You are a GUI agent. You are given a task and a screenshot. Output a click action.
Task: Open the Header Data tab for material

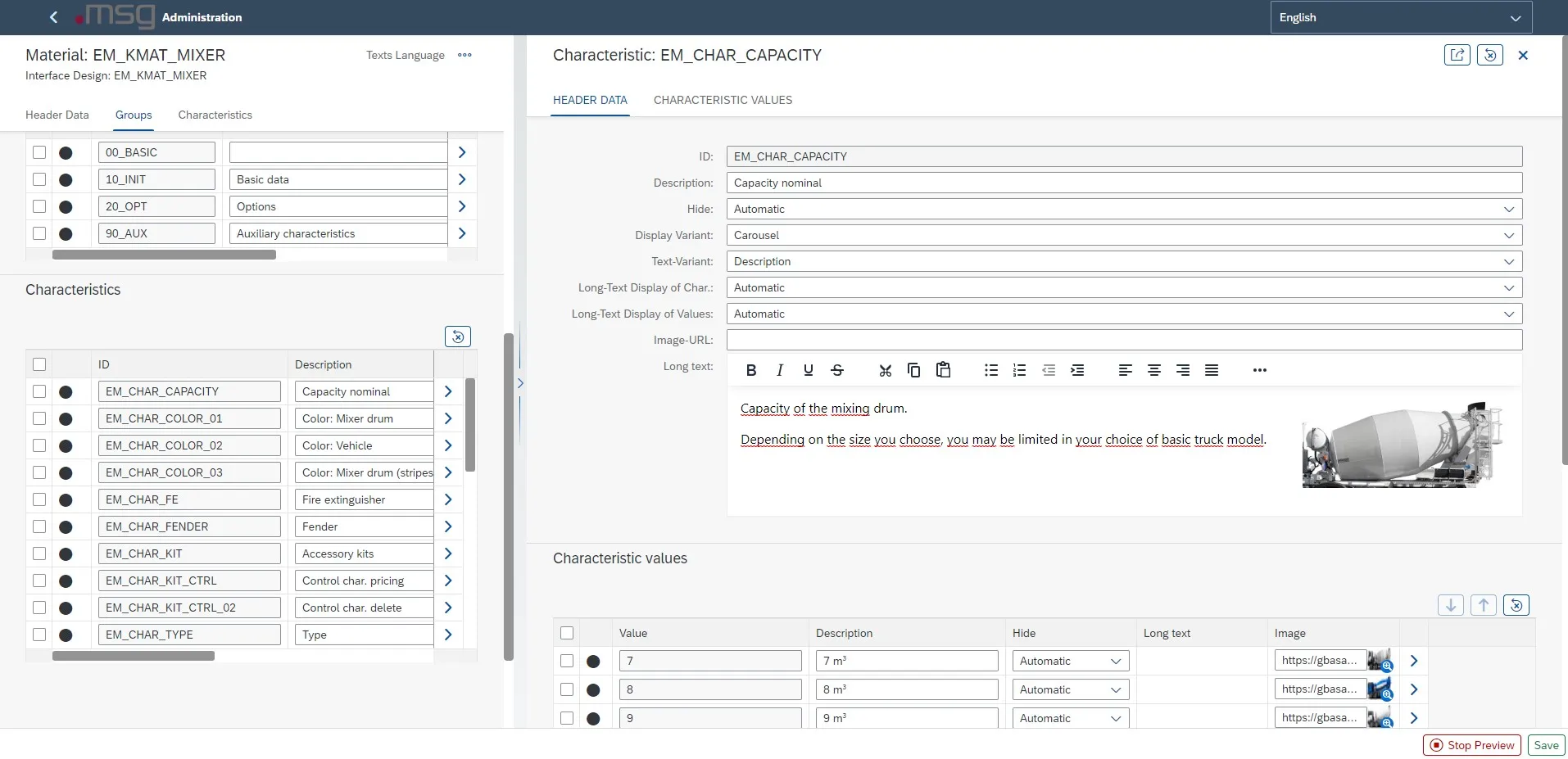coord(57,115)
